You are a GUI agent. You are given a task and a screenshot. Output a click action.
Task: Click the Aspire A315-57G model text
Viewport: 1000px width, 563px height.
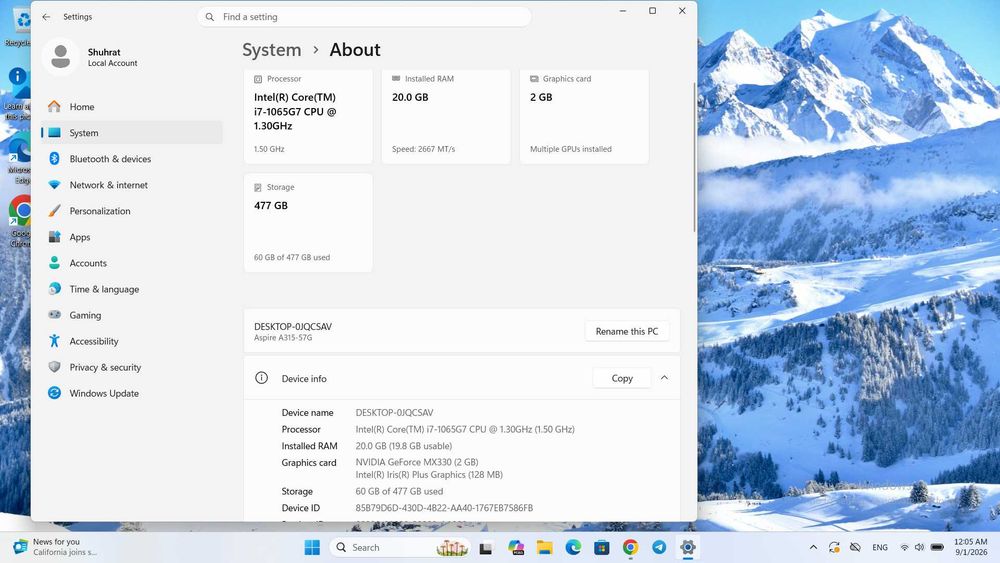[283, 338]
